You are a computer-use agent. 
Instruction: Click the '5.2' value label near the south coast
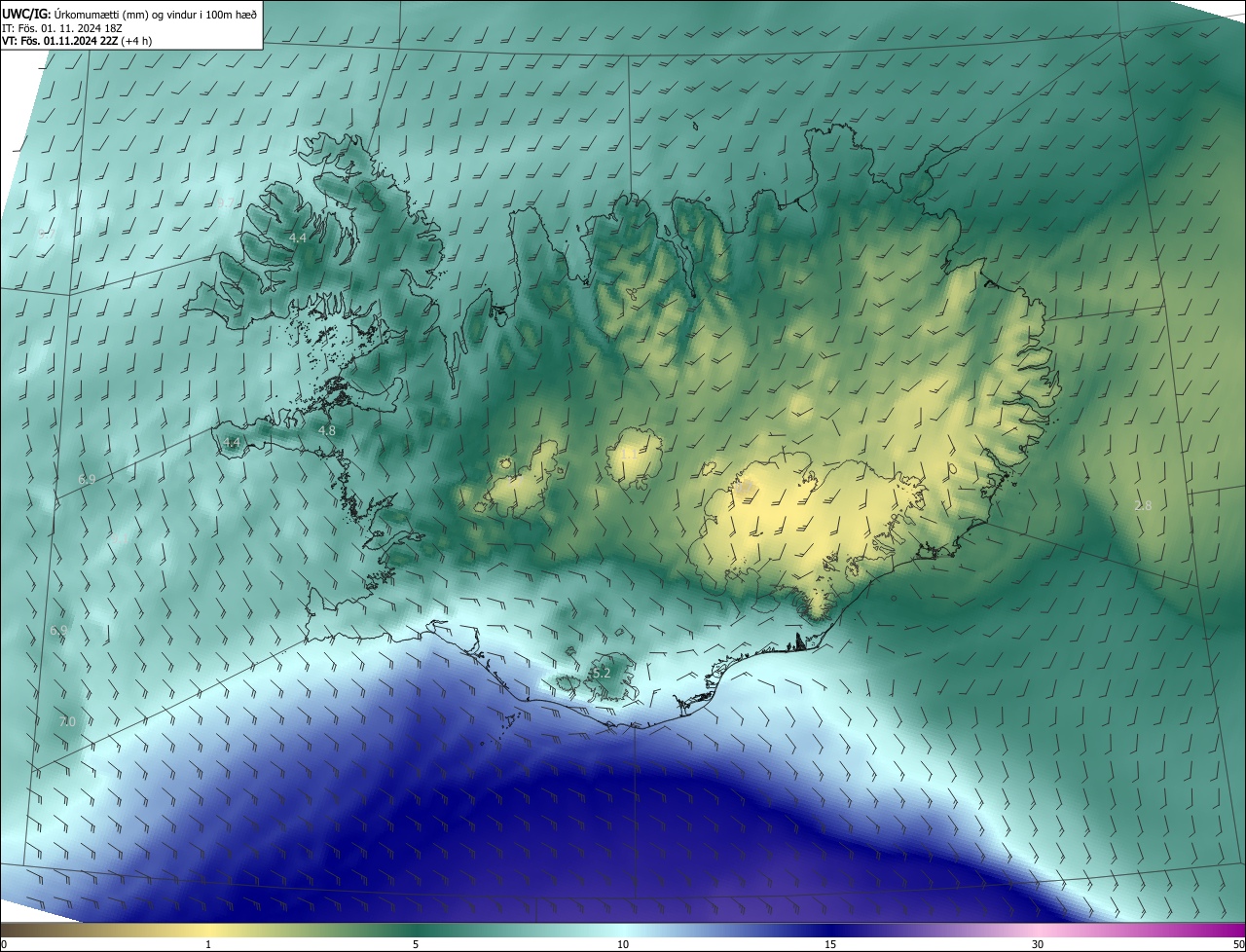click(x=602, y=673)
